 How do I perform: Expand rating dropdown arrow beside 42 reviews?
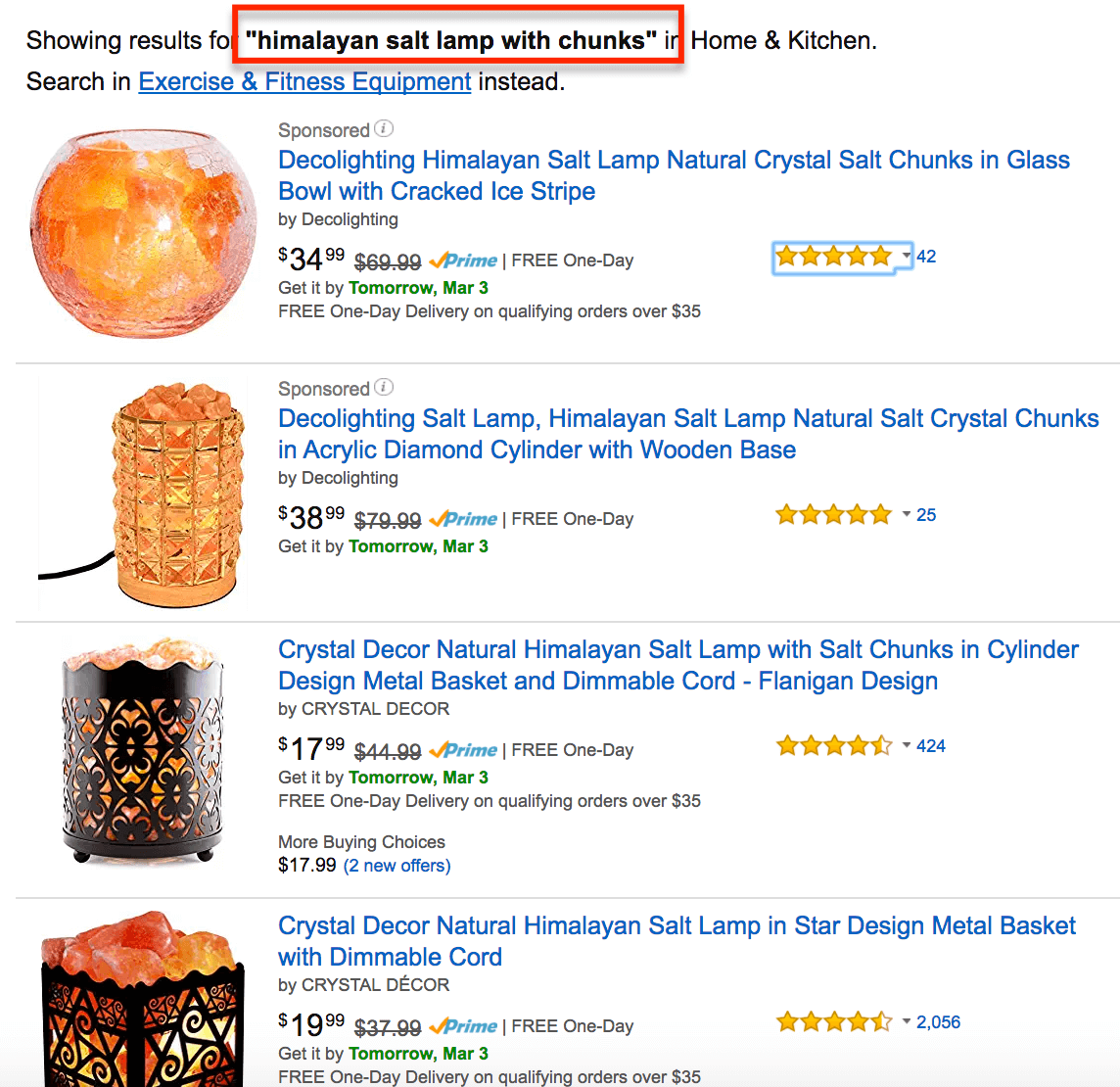tap(907, 257)
